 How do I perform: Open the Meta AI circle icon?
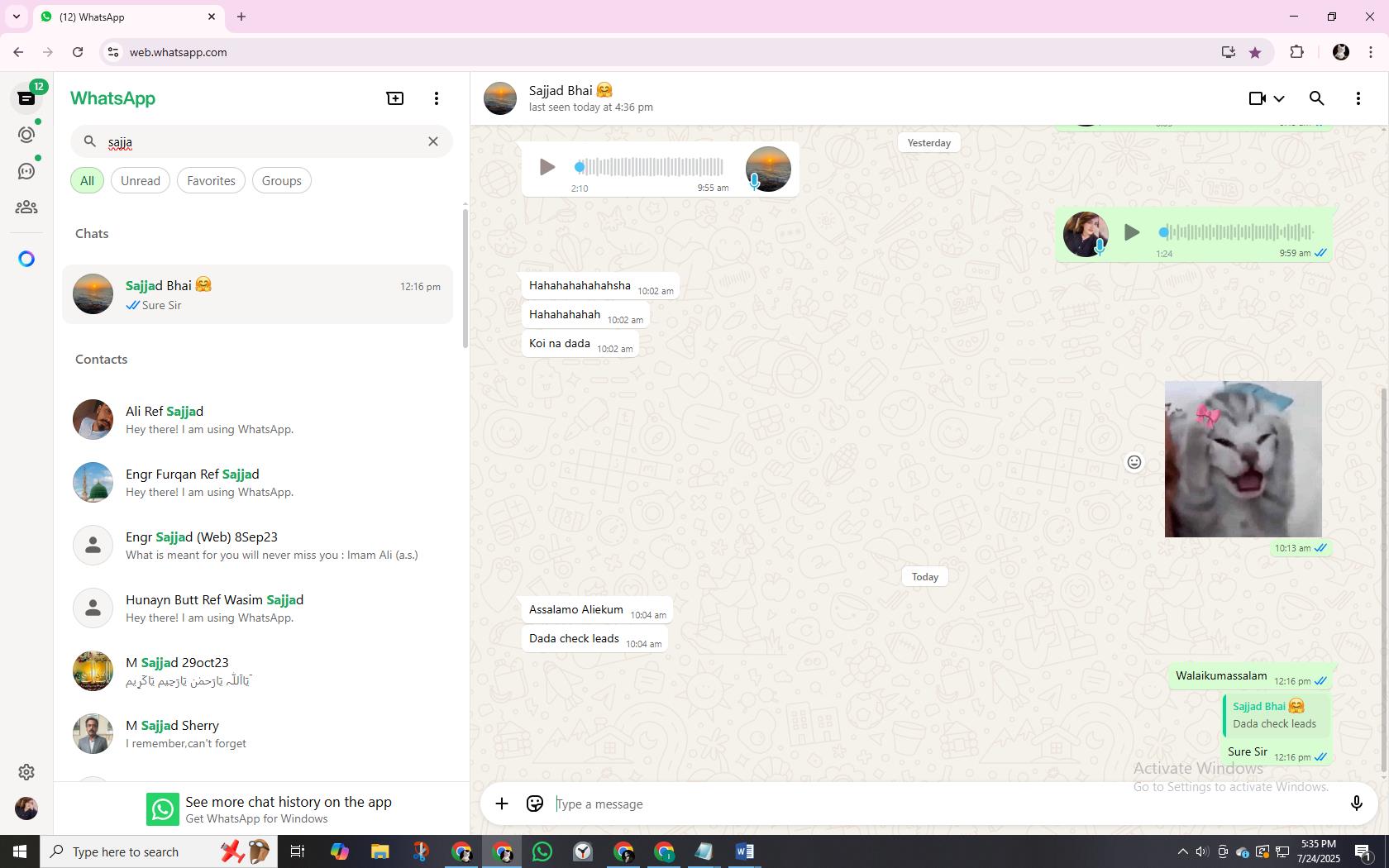26,260
